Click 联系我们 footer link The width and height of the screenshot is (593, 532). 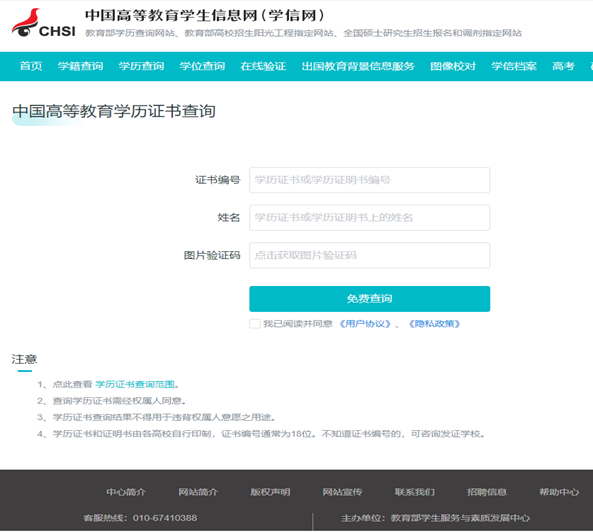coord(414,492)
